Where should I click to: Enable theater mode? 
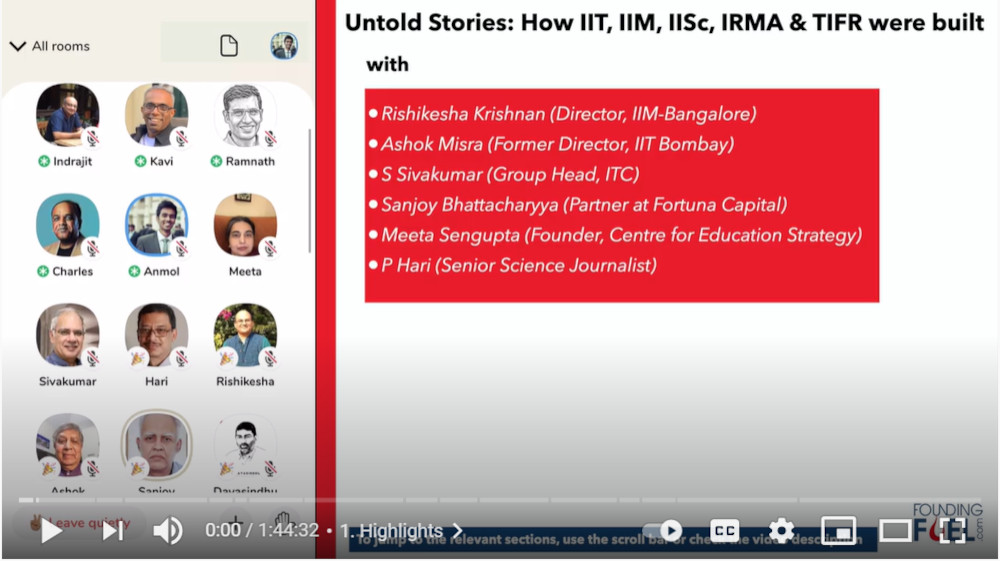tap(895, 530)
